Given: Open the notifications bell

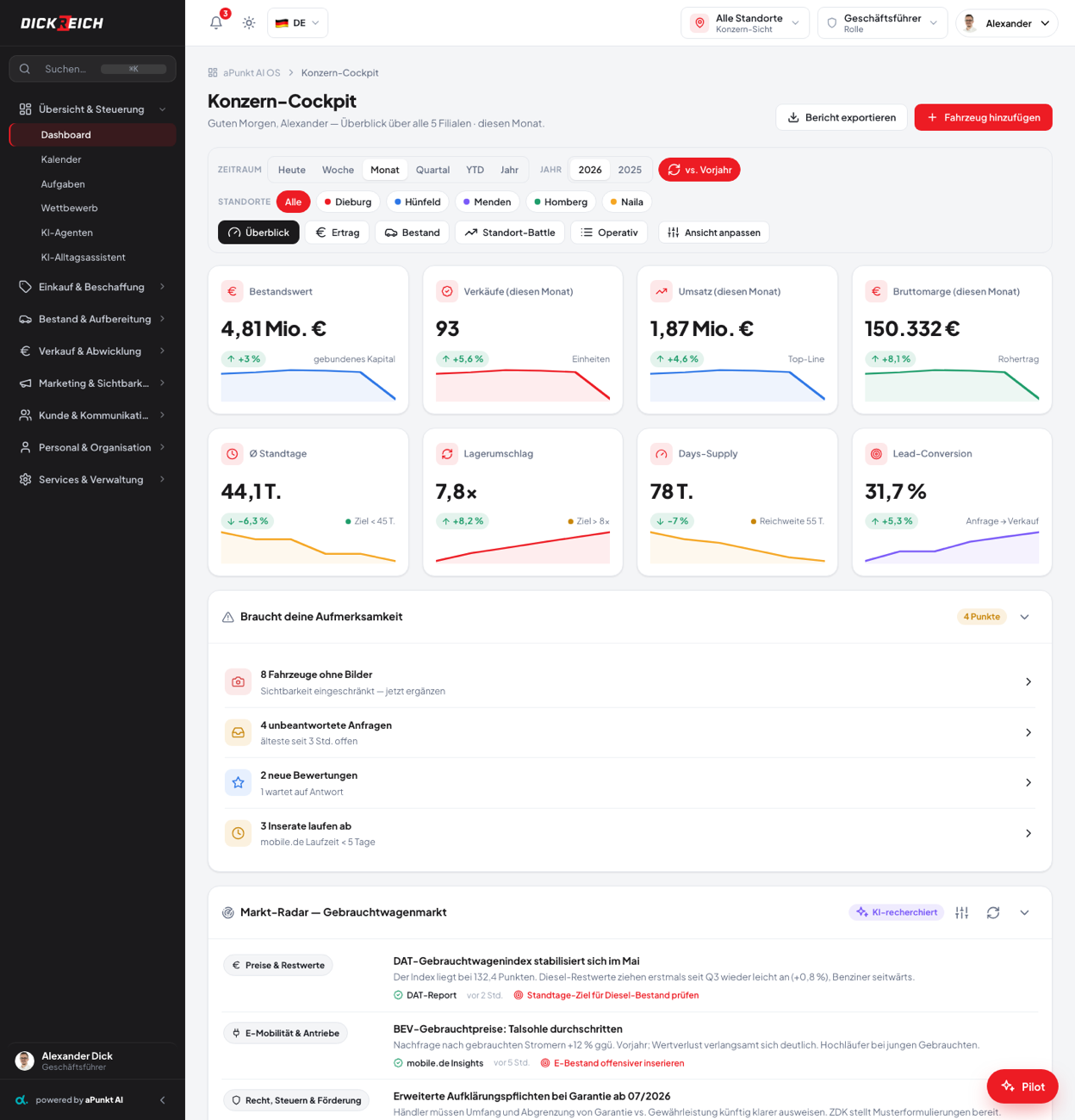Looking at the screenshot, I should pos(216,22).
